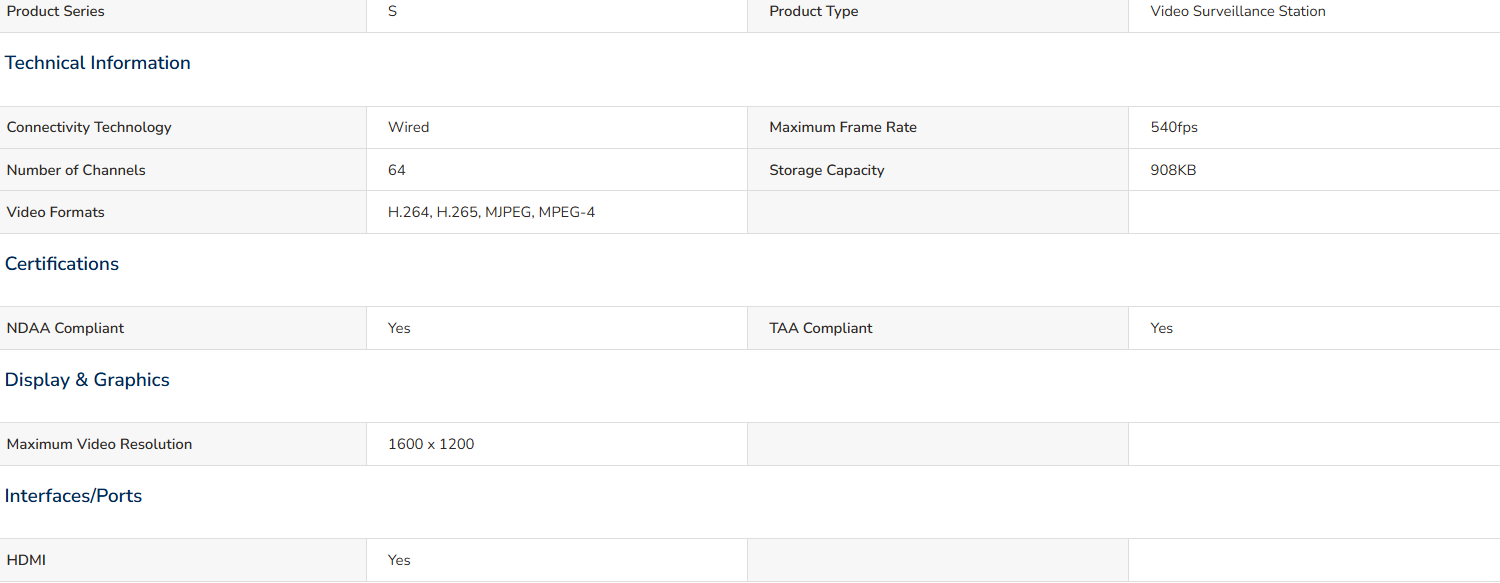Click the Video Surveillance Station value

coord(1238,11)
